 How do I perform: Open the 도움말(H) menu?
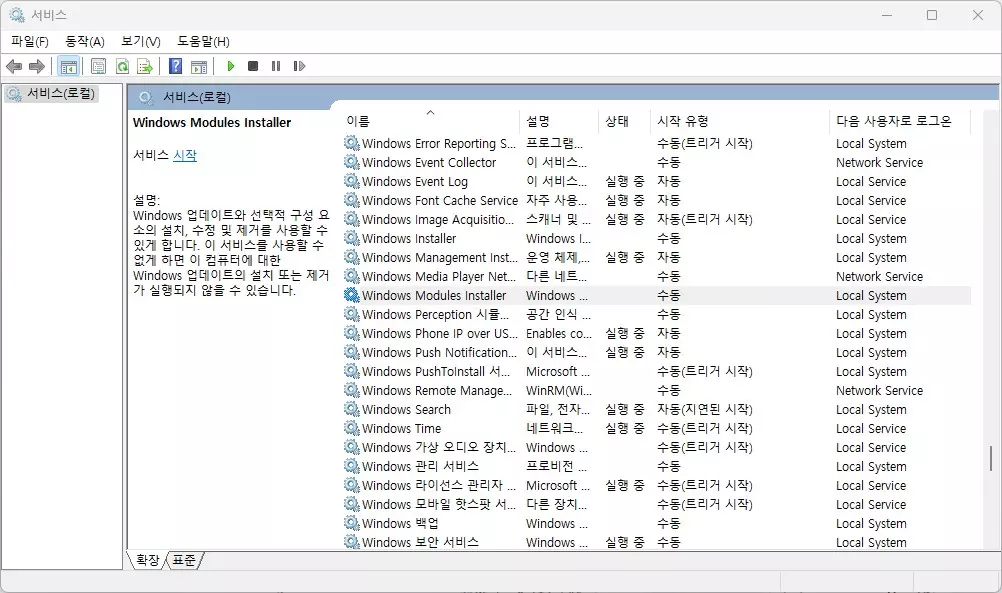[x=203, y=42]
